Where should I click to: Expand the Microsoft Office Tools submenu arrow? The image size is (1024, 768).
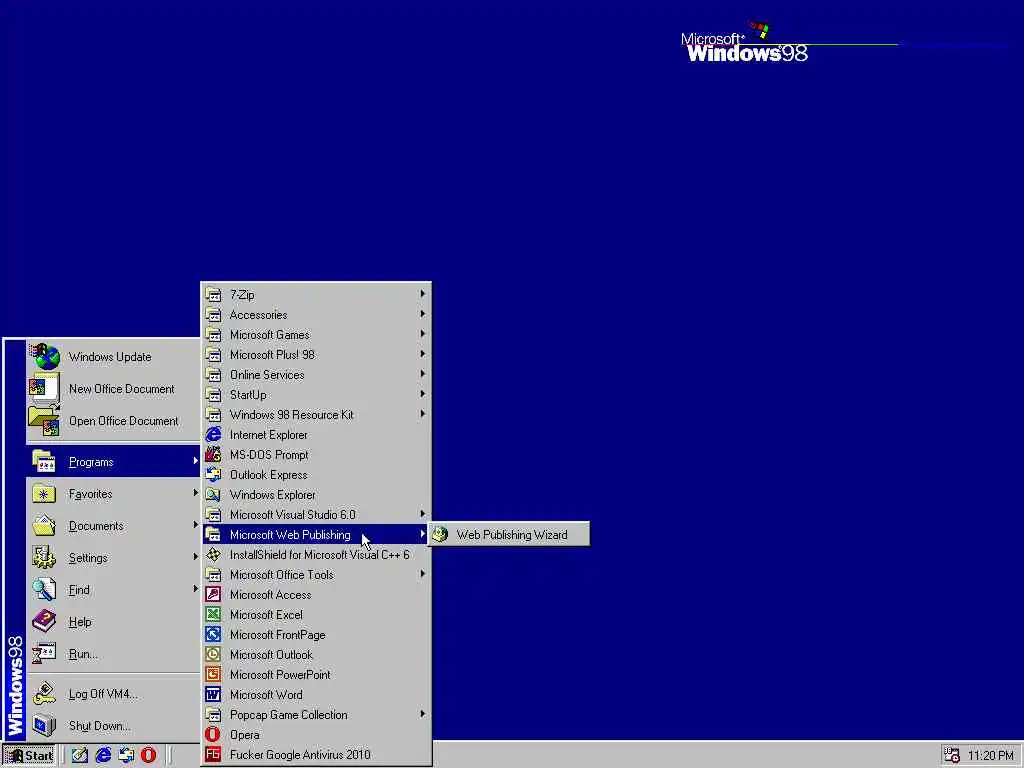(423, 574)
